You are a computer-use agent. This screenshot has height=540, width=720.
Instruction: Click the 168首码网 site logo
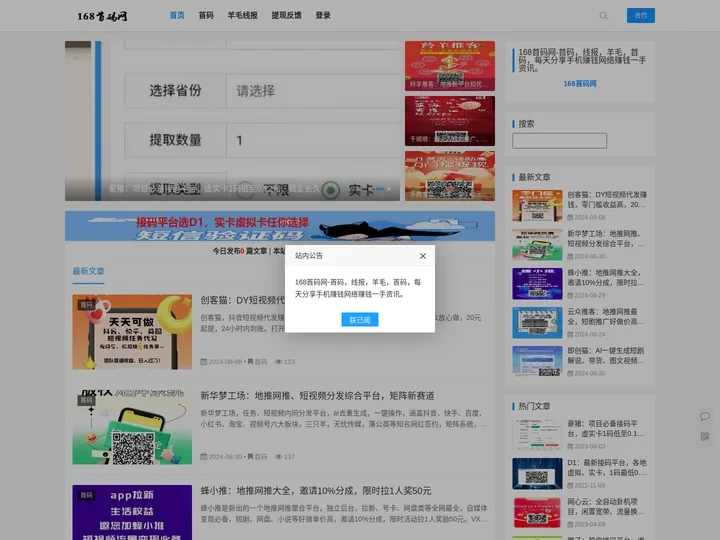102,16
